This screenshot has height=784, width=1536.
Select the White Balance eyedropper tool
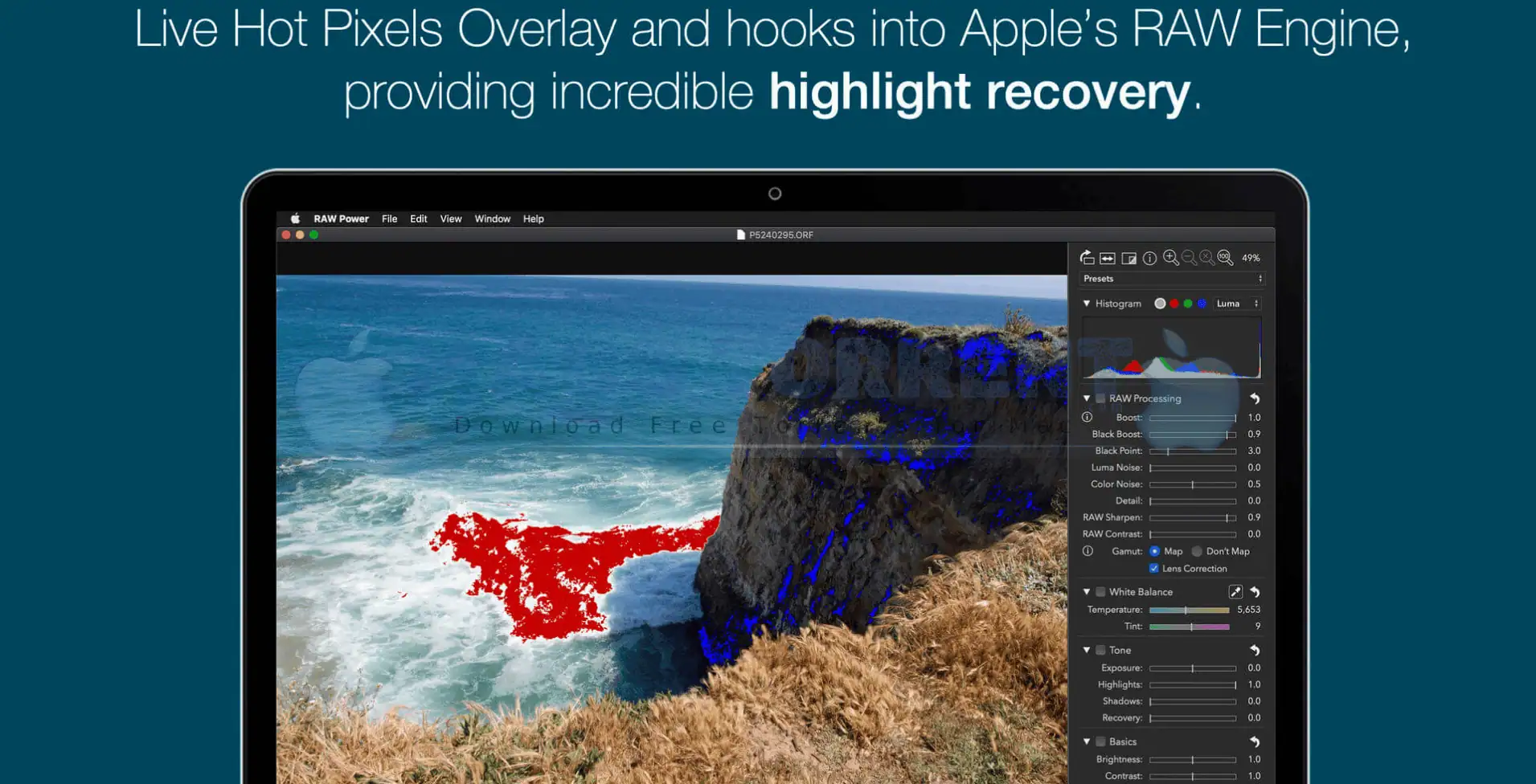coord(1235,592)
